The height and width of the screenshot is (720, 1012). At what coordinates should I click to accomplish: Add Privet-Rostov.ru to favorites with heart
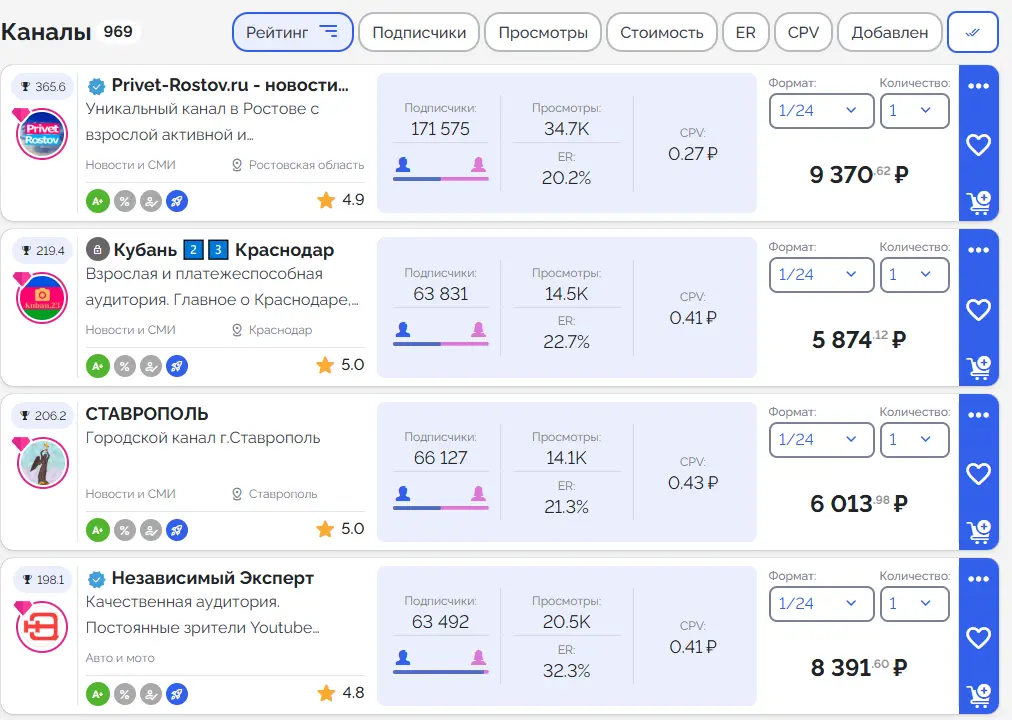[x=978, y=145]
